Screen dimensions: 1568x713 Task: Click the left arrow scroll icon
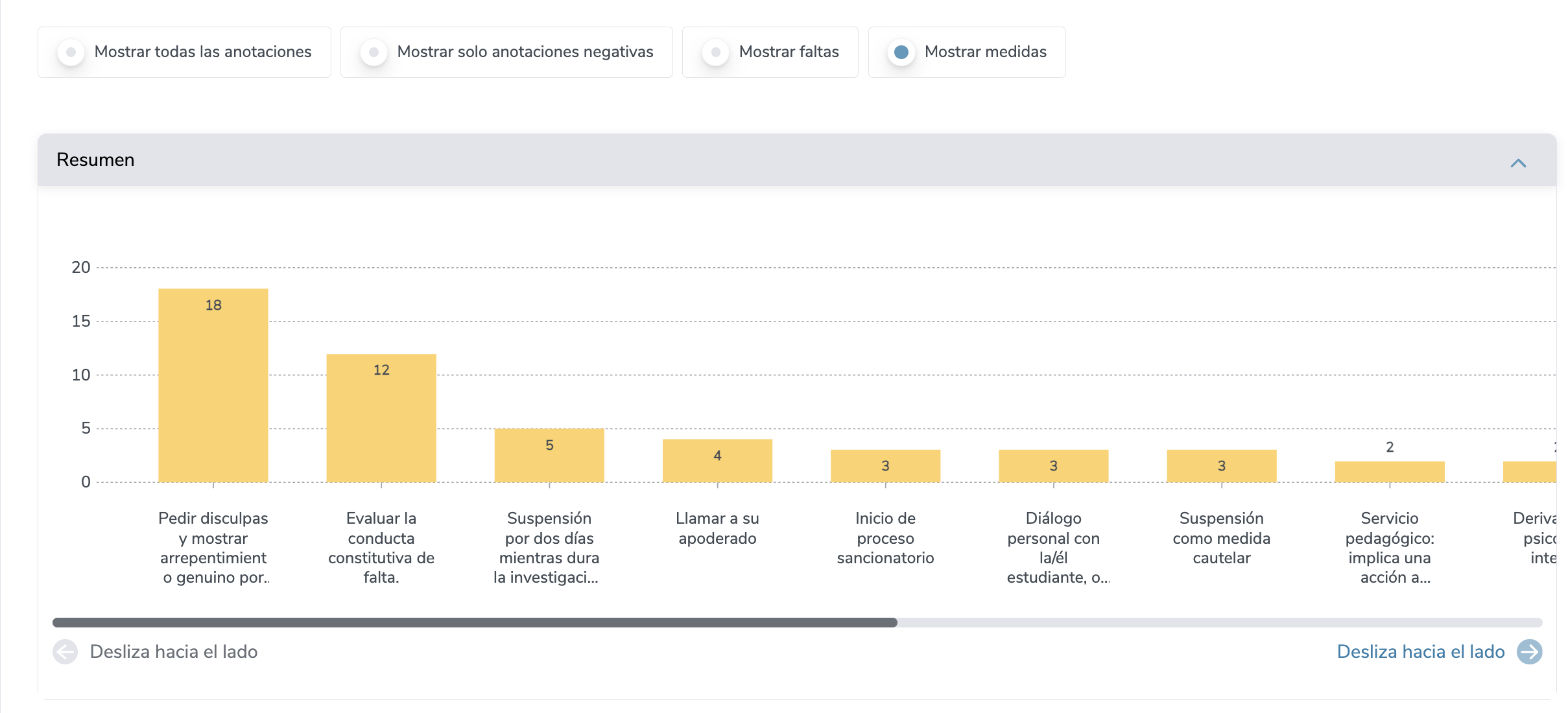tap(65, 651)
